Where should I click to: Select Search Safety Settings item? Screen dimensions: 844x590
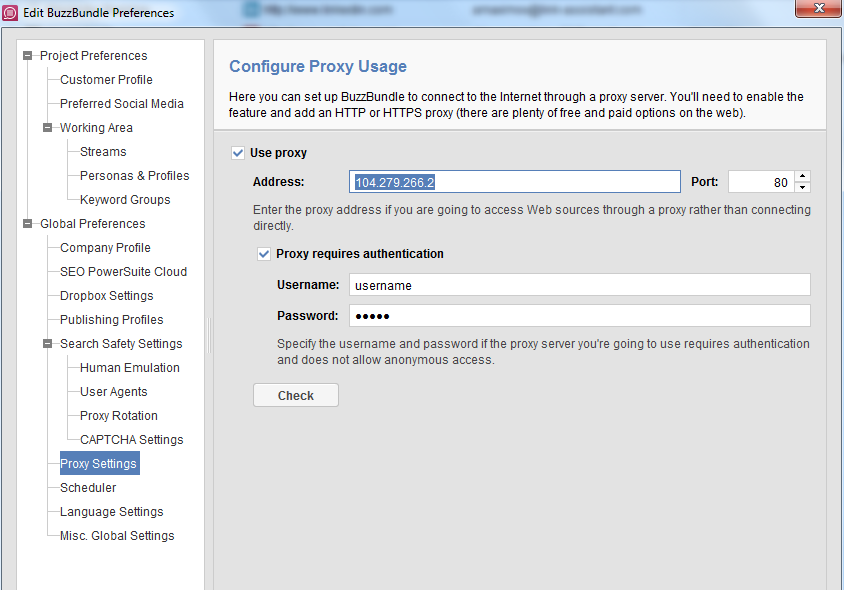pyautogui.click(x=121, y=343)
